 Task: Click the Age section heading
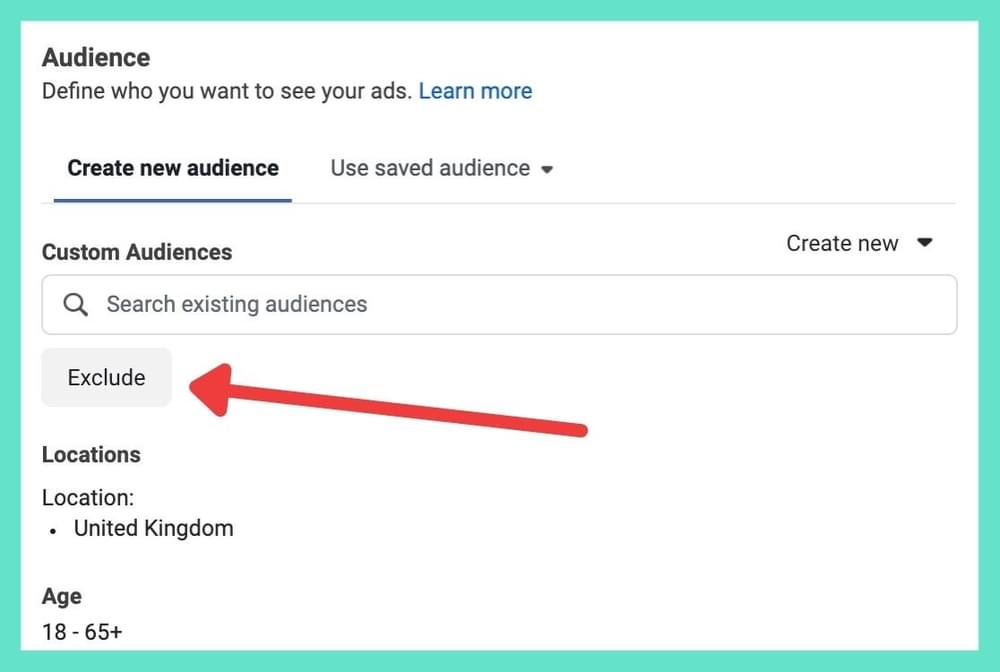61,596
